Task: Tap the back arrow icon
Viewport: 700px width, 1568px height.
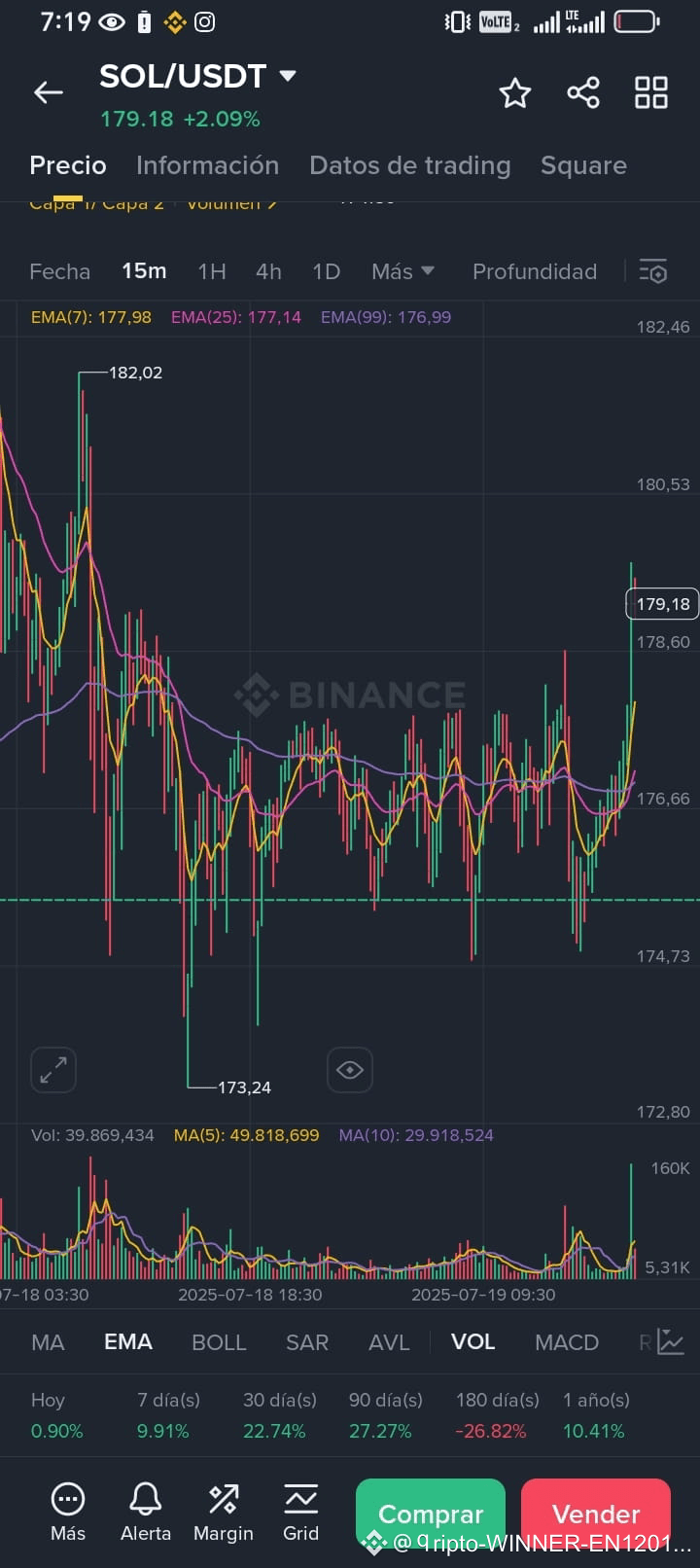Action: (x=49, y=92)
